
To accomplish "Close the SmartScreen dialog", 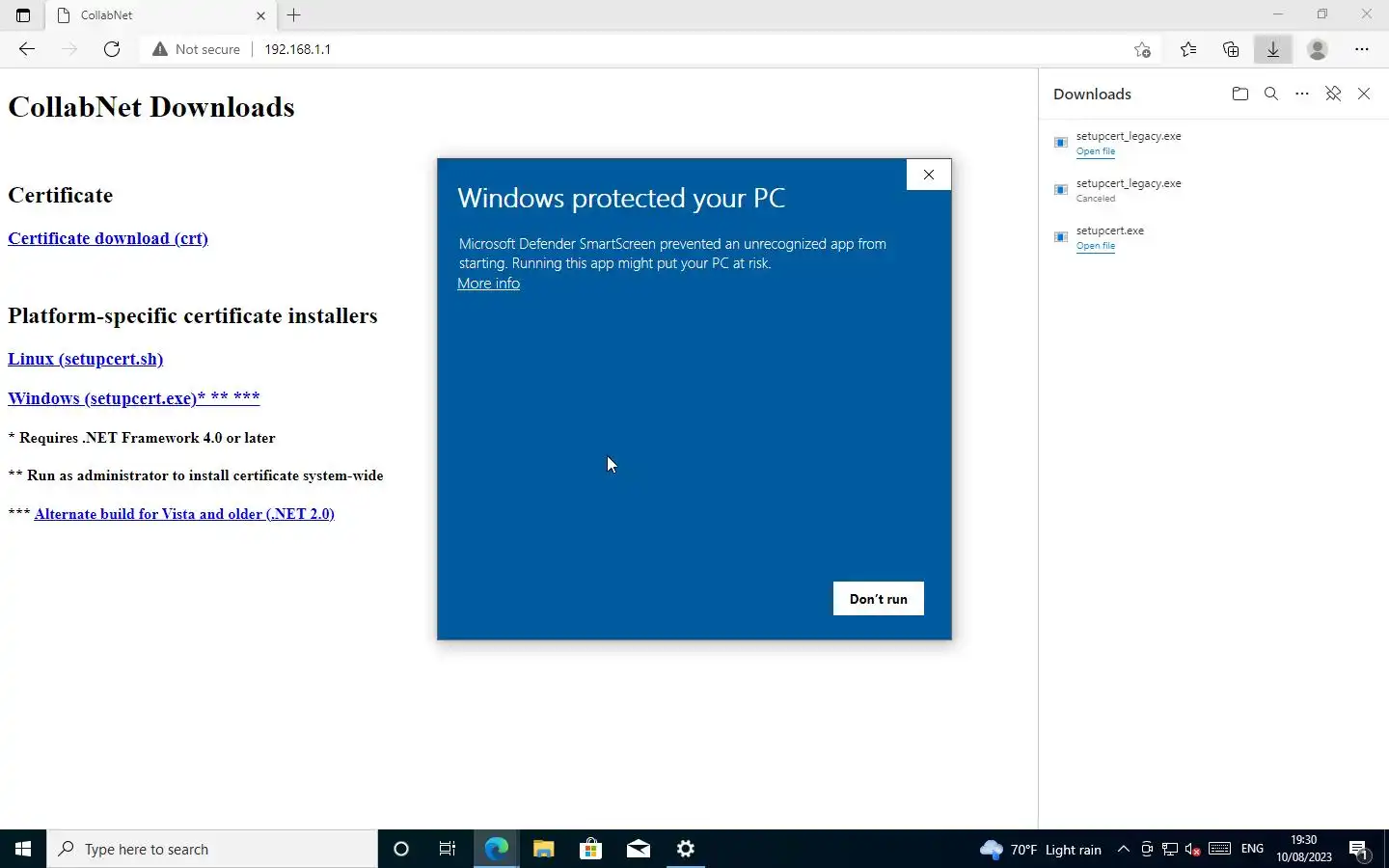I will pyautogui.click(x=929, y=175).
